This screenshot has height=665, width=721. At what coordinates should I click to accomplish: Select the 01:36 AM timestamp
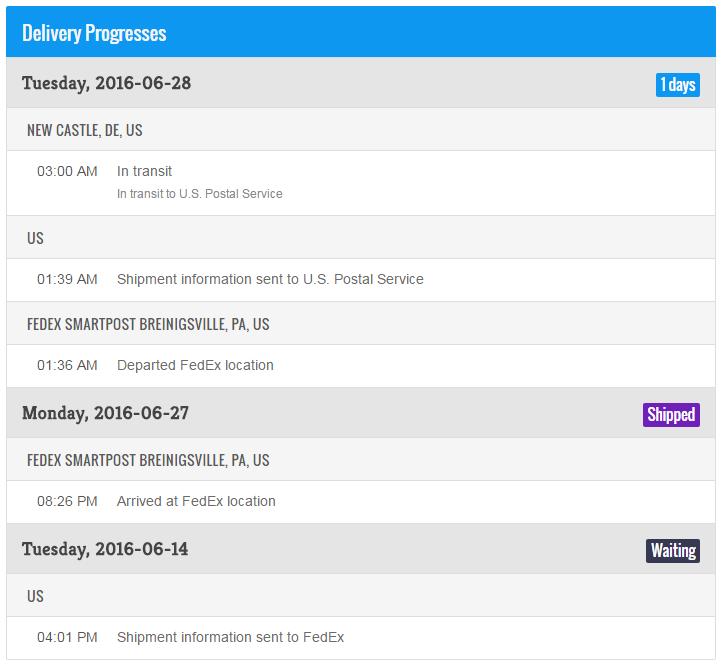pos(67,365)
